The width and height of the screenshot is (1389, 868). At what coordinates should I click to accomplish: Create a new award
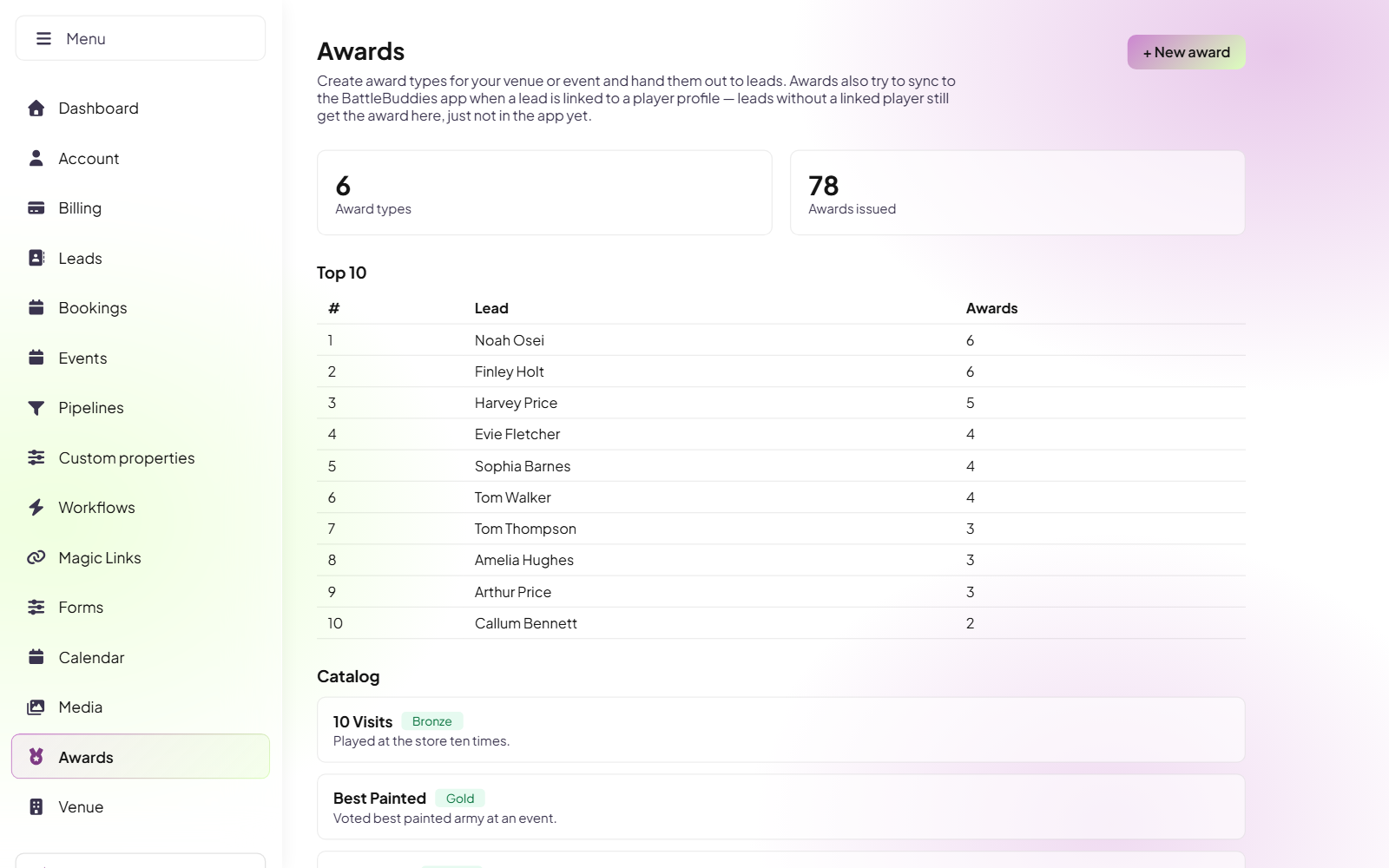(x=1186, y=52)
